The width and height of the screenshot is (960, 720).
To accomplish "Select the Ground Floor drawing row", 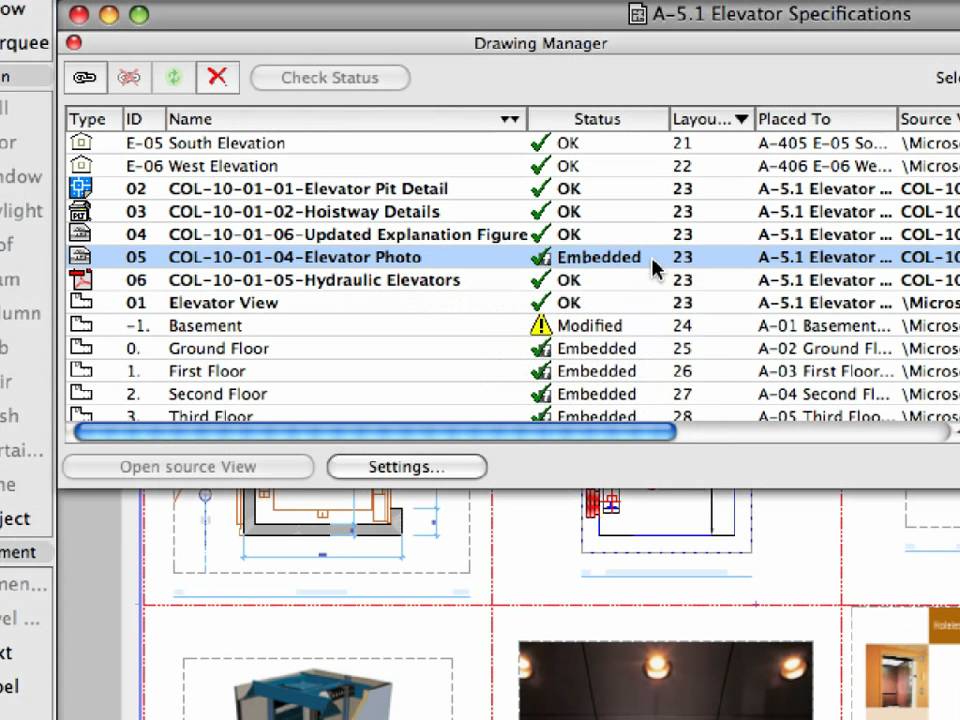I will (513, 348).
